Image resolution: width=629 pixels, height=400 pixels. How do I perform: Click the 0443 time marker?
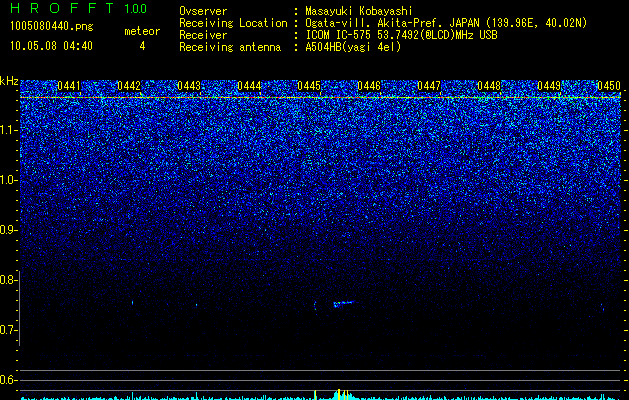(x=189, y=86)
